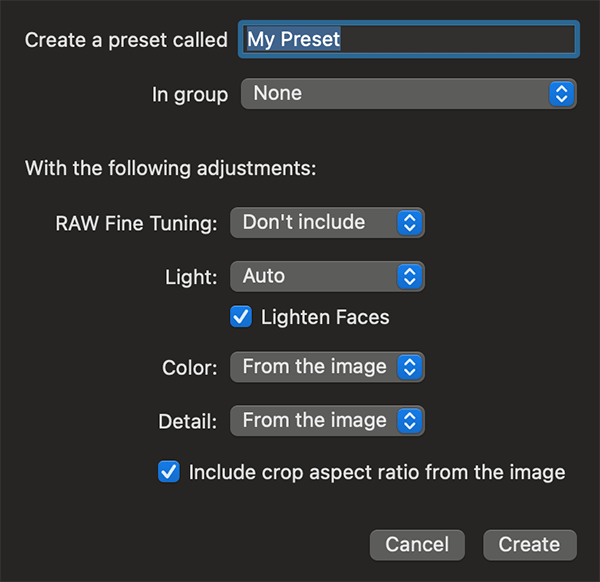Image resolution: width=600 pixels, height=582 pixels.
Task: Open the Light dropdown set to Auto
Action: pos(327,276)
